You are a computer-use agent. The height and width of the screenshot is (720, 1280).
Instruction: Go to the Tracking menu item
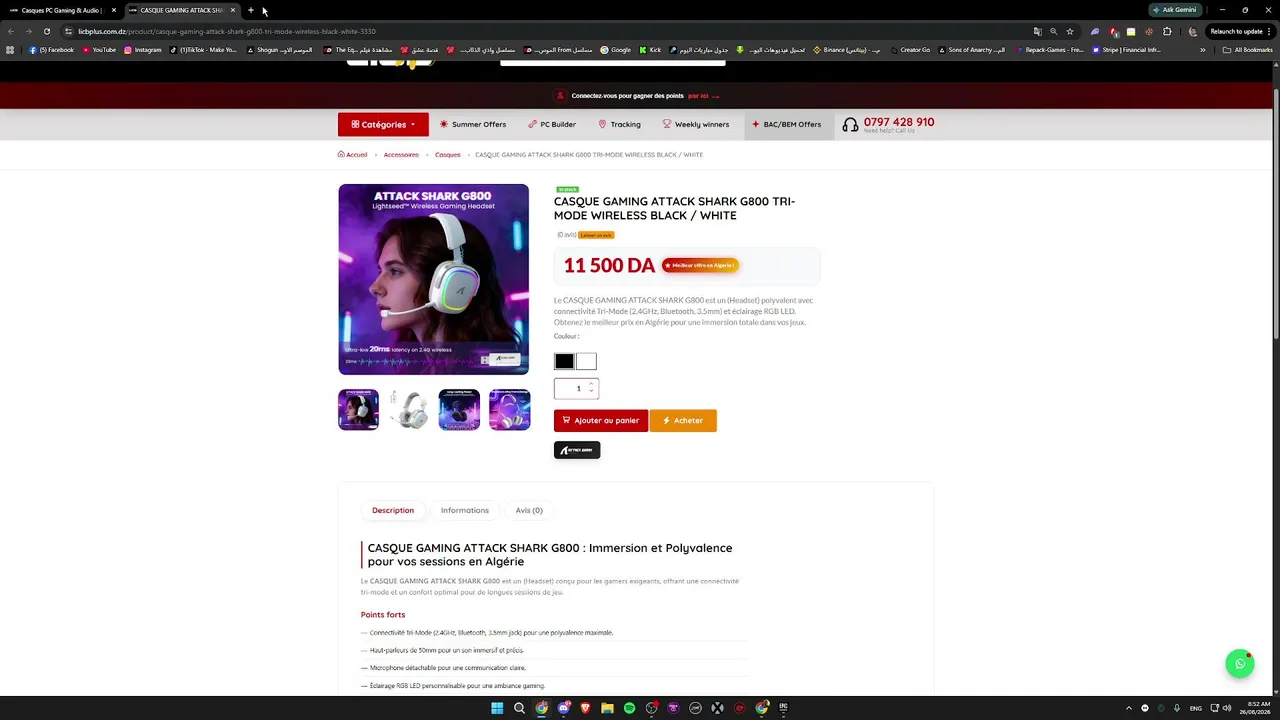[x=619, y=124]
